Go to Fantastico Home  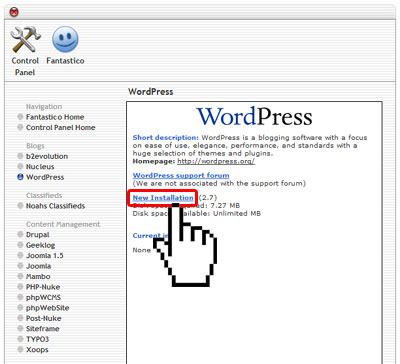coord(55,117)
